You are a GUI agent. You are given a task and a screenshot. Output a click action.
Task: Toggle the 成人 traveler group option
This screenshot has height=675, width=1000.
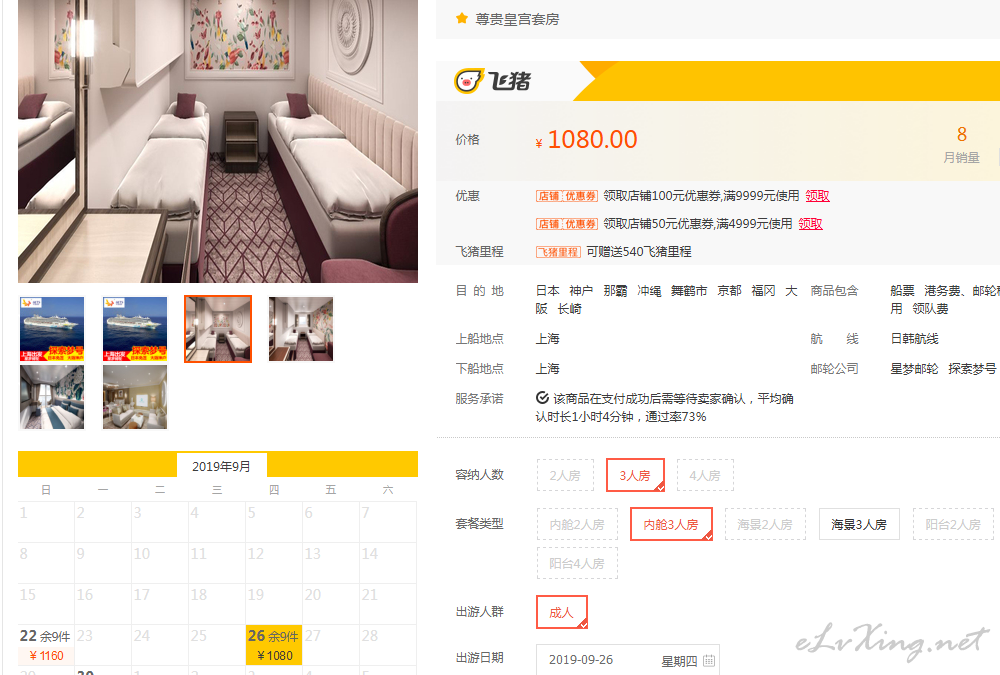[561, 612]
